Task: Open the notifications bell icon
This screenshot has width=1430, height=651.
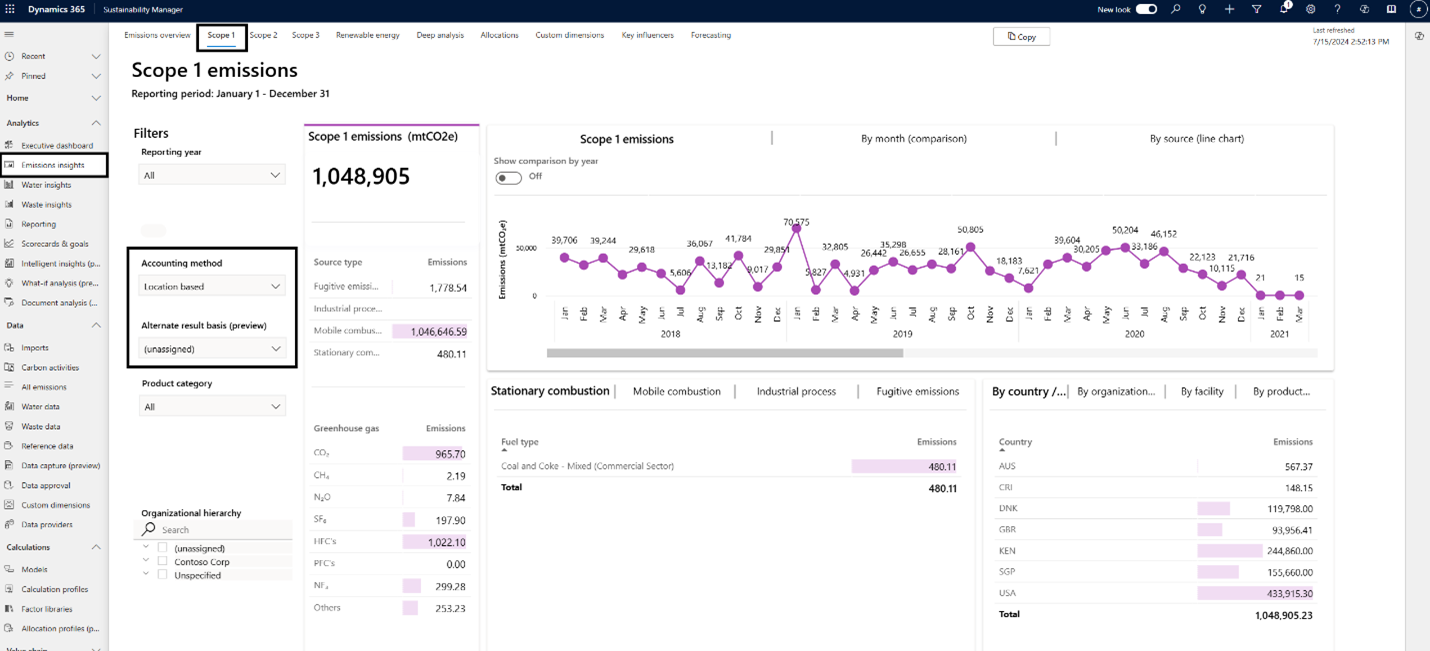Action: click(1284, 9)
